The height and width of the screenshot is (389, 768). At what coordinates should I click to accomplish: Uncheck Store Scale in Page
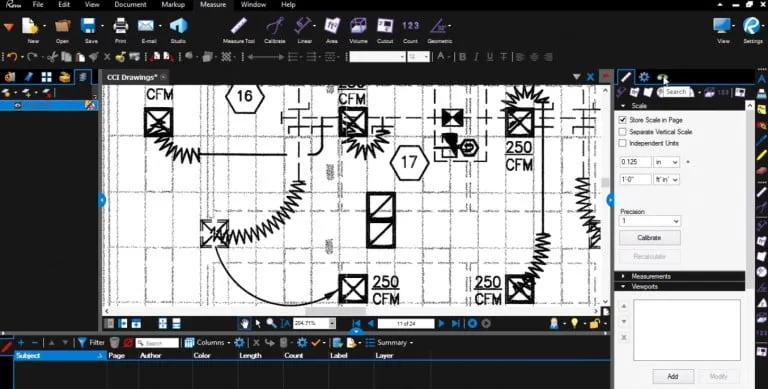pyautogui.click(x=623, y=120)
